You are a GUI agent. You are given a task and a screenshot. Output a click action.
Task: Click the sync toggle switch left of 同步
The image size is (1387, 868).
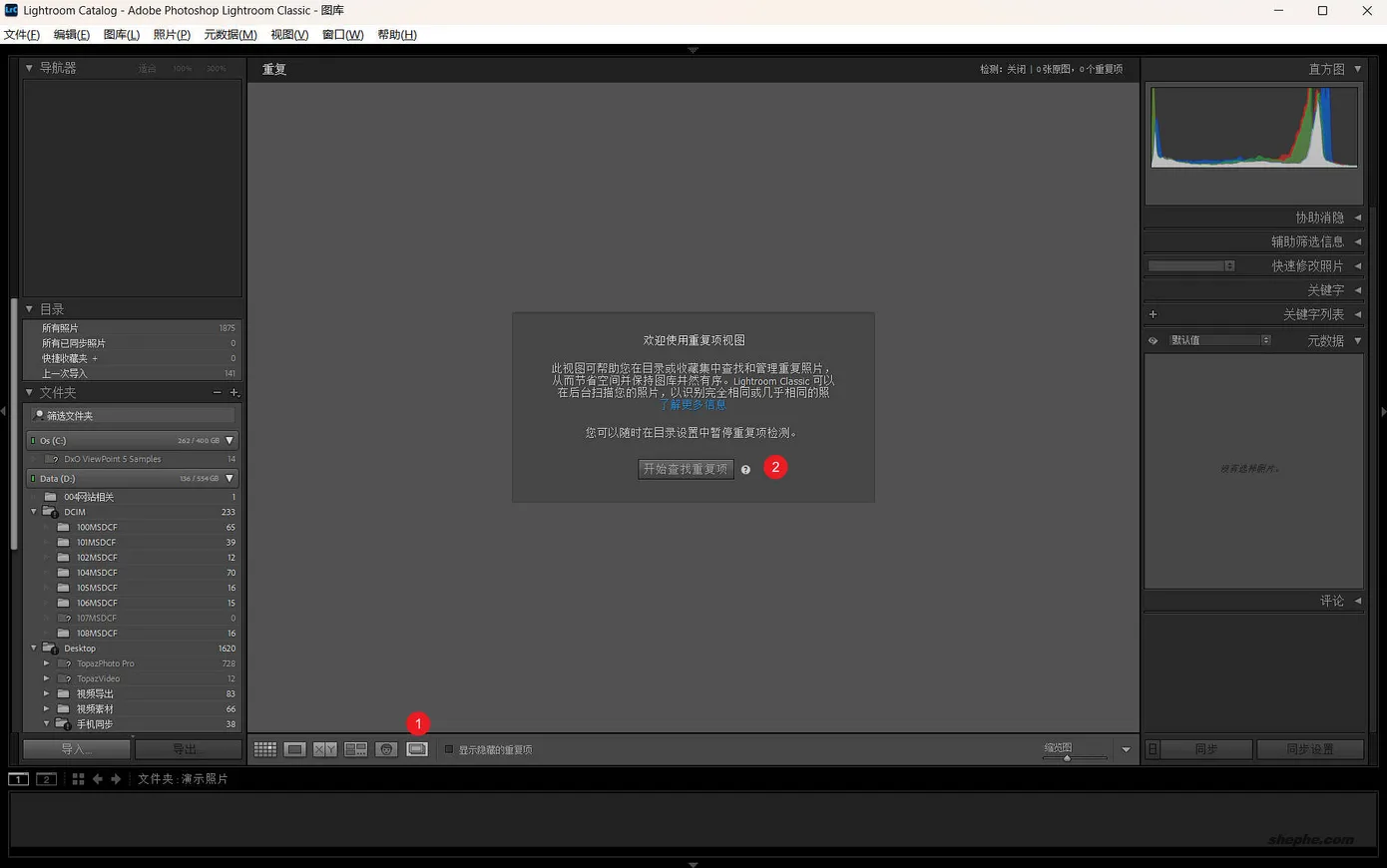pyautogui.click(x=1153, y=749)
